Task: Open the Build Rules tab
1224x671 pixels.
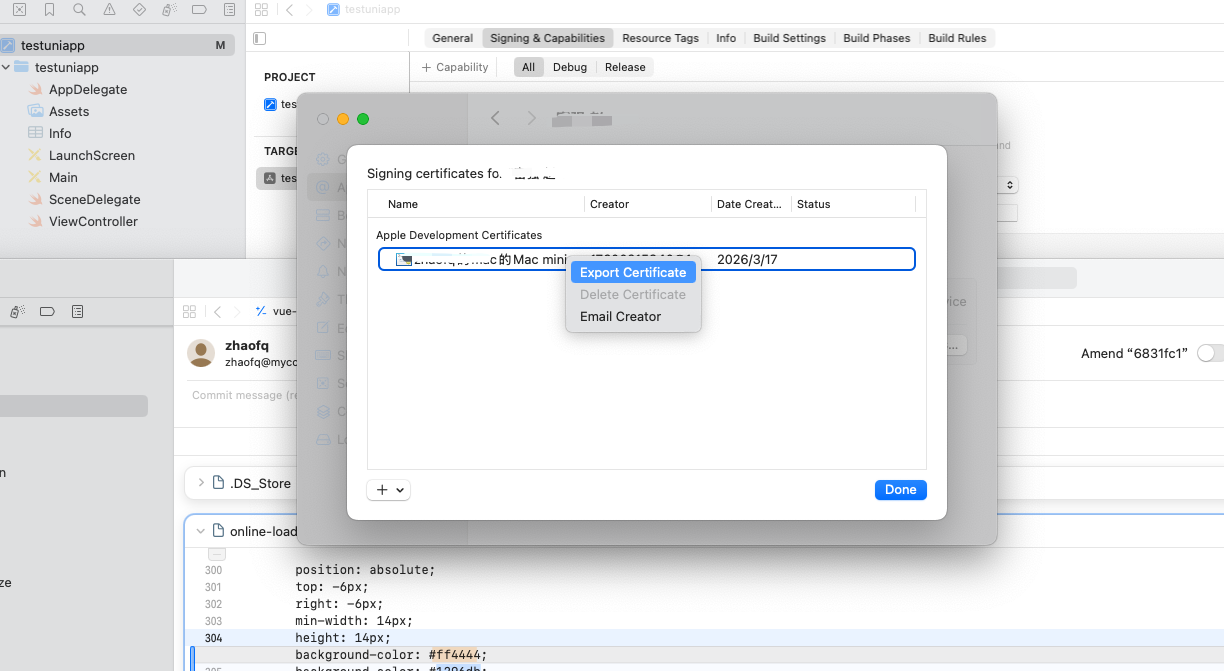Action: (x=957, y=38)
